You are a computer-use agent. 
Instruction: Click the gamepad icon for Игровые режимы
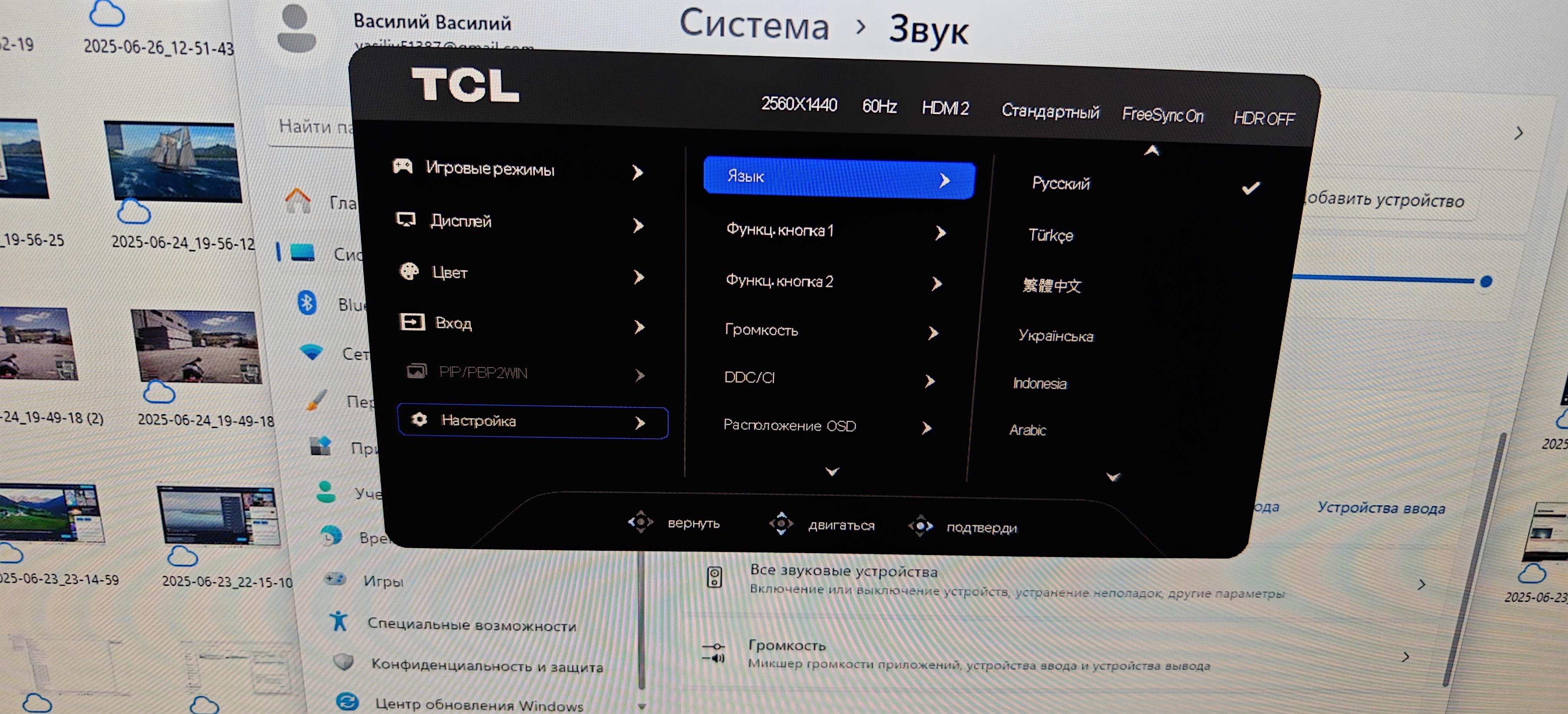402,166
